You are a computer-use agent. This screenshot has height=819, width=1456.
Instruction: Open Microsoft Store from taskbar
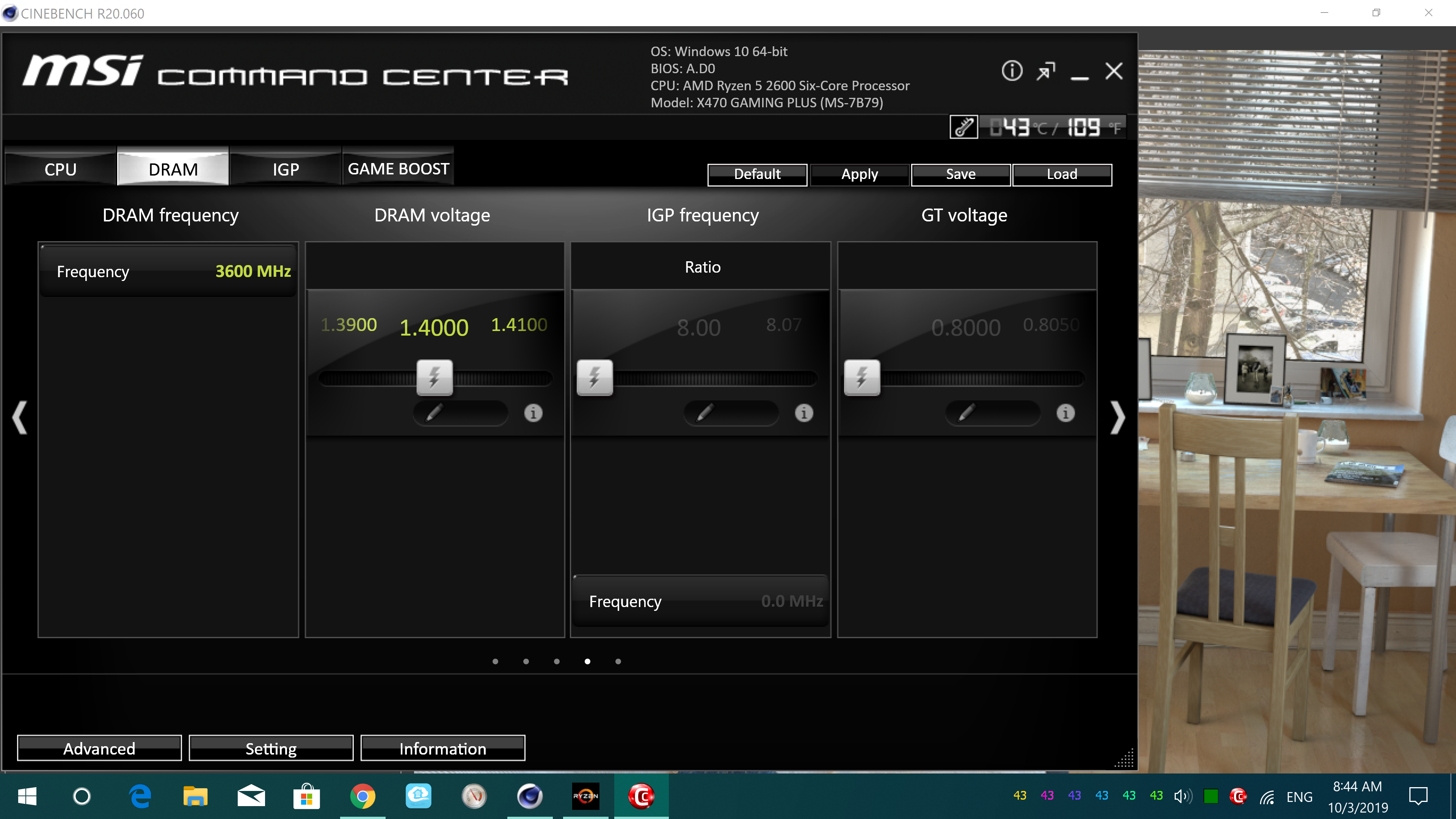click(306, 796)
